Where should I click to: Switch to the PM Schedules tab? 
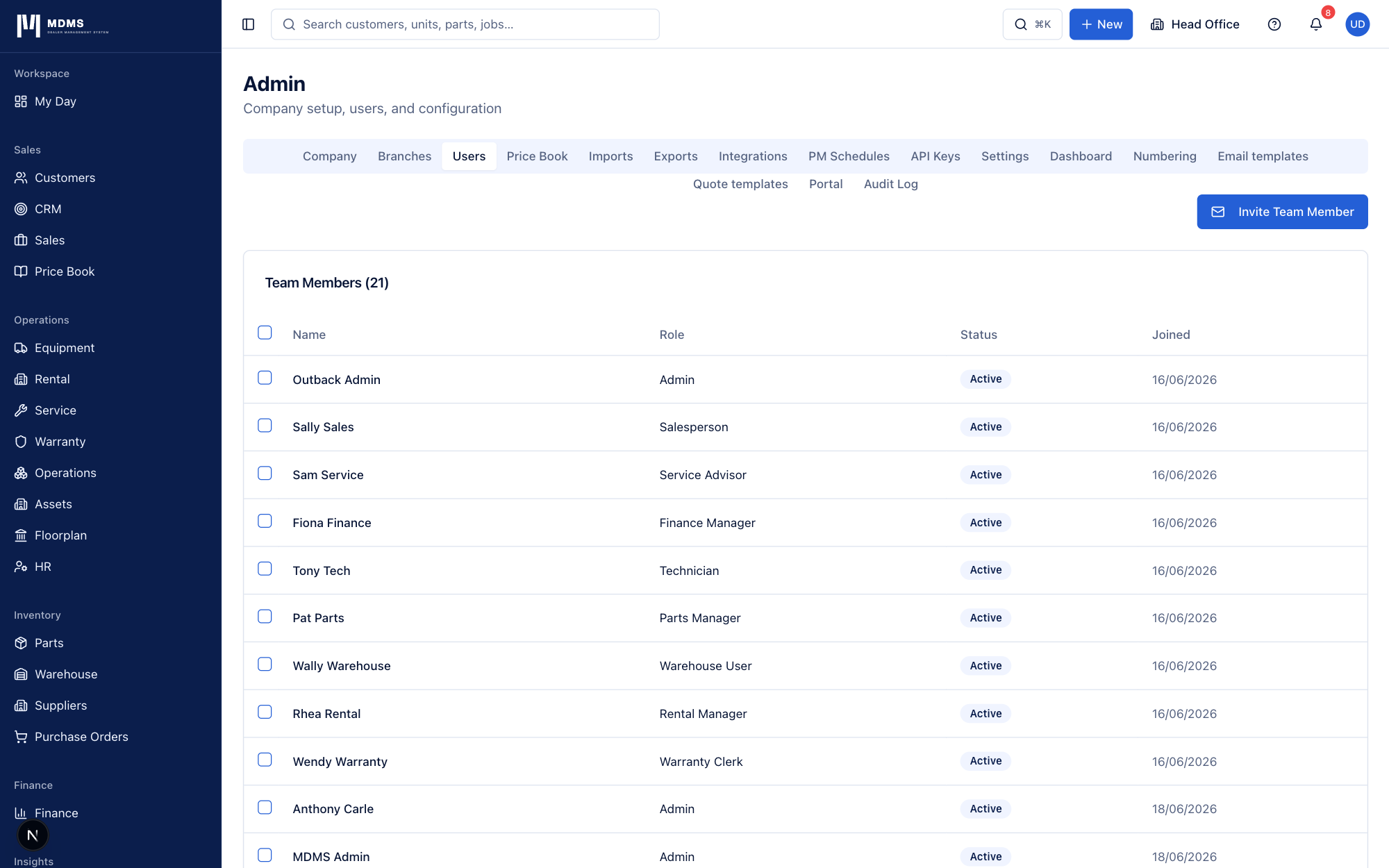tap(849, 156)
